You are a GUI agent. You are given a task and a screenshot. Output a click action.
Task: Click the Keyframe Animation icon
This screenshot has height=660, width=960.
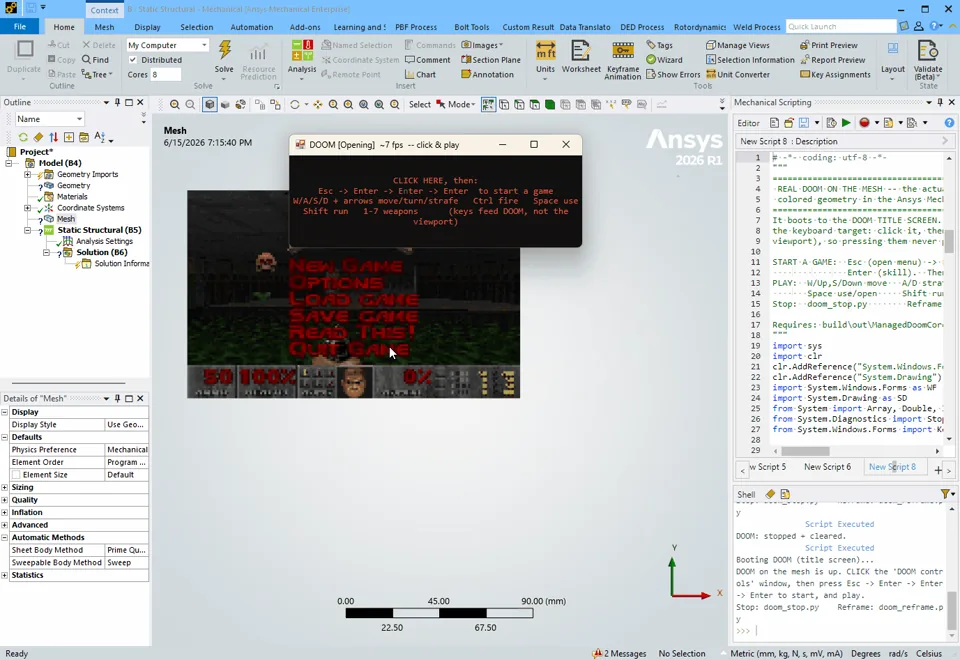click(623, 50)
